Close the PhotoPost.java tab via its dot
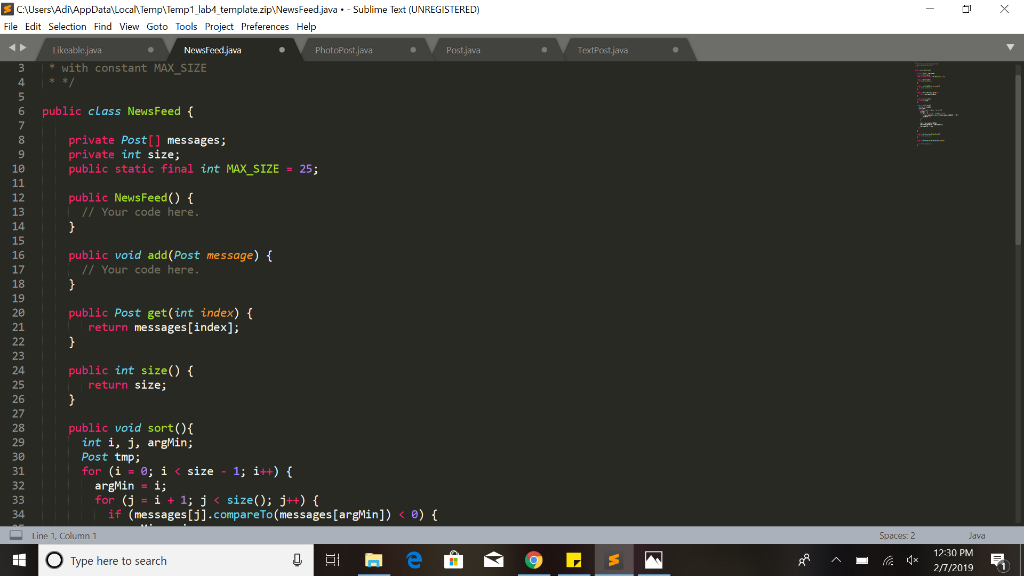Viewport: 1024px width, 576px height. (x=413, y=50)
